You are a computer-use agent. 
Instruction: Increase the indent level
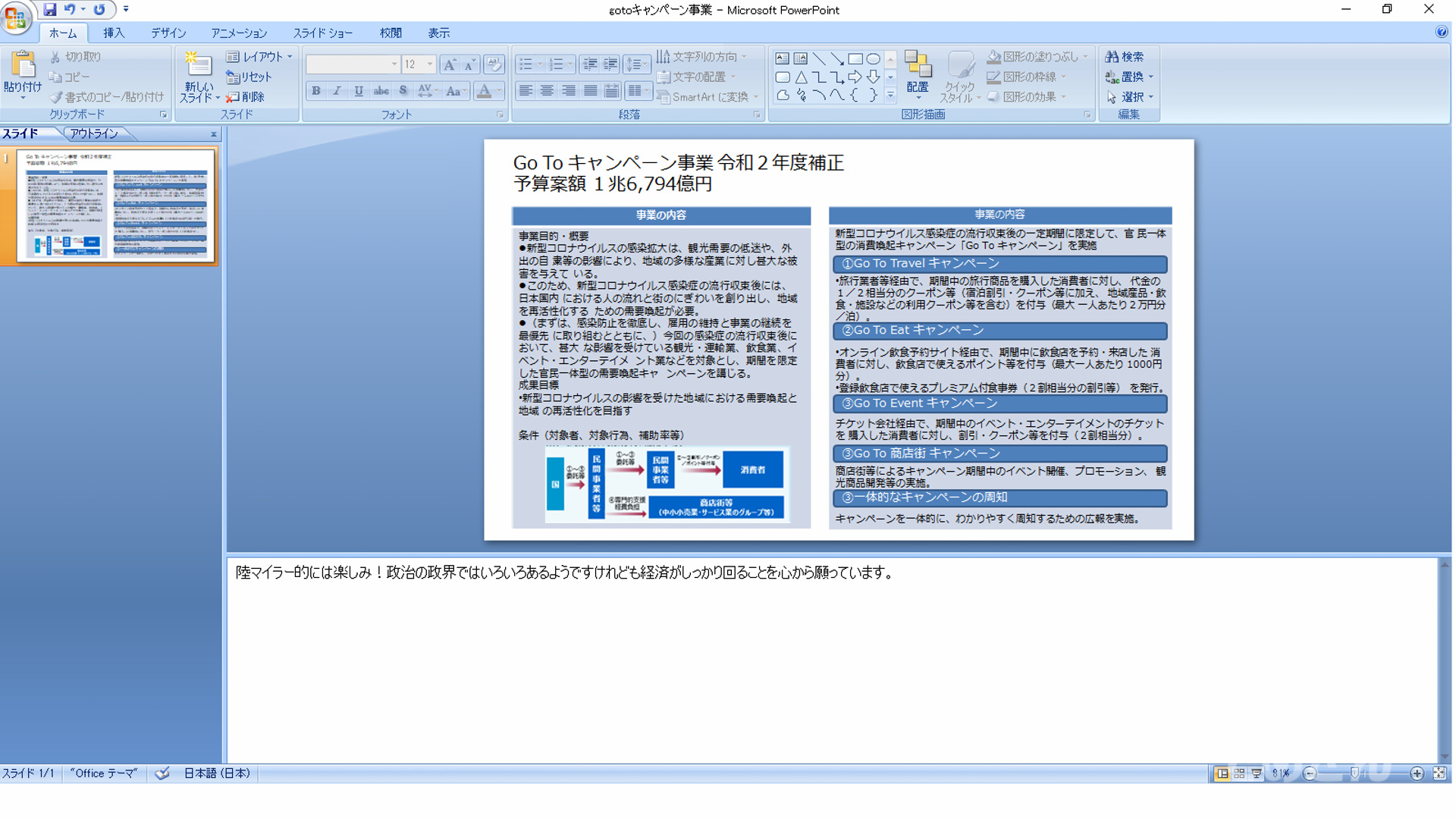tap(610, 64)
